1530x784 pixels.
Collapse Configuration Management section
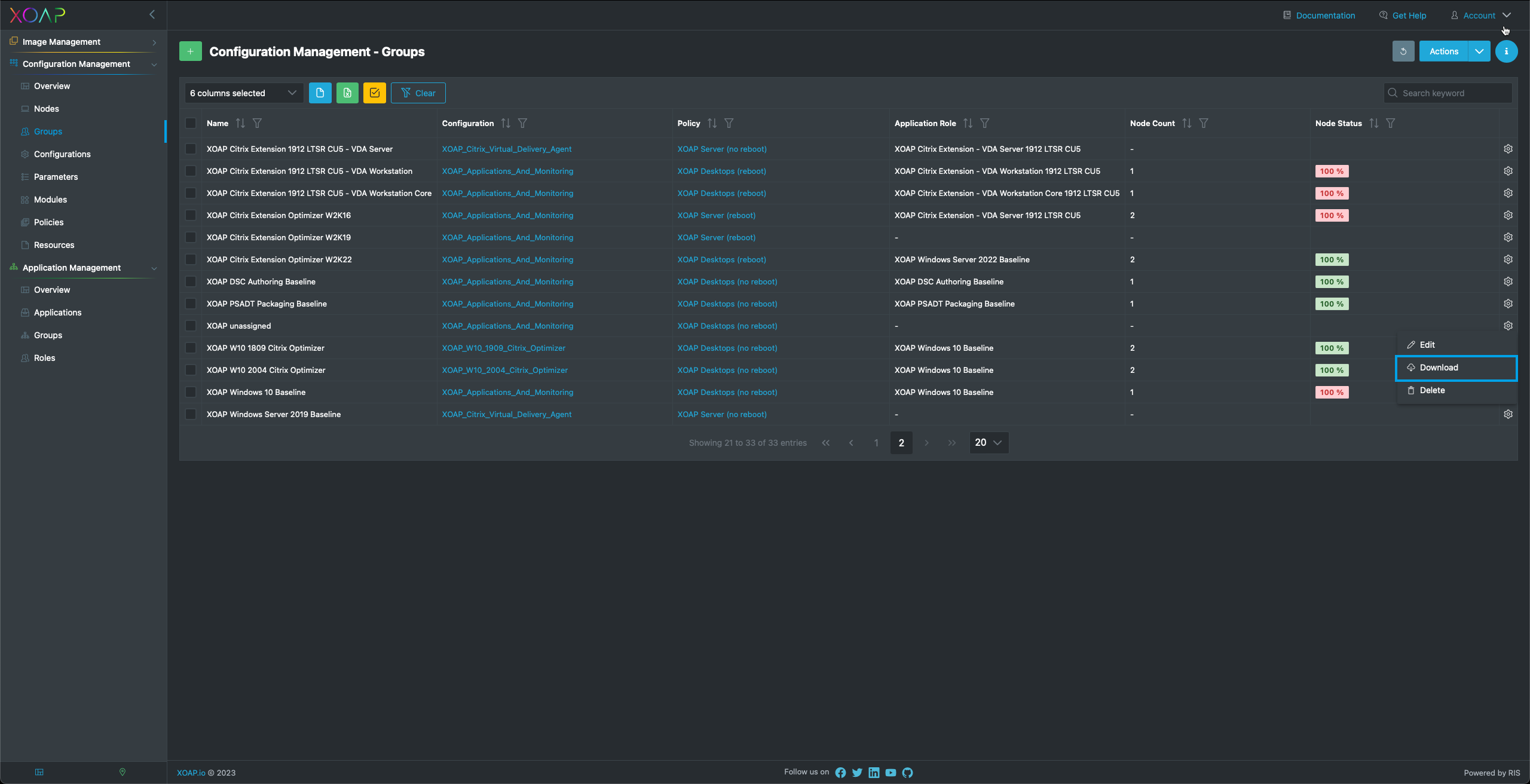[84, 64]
